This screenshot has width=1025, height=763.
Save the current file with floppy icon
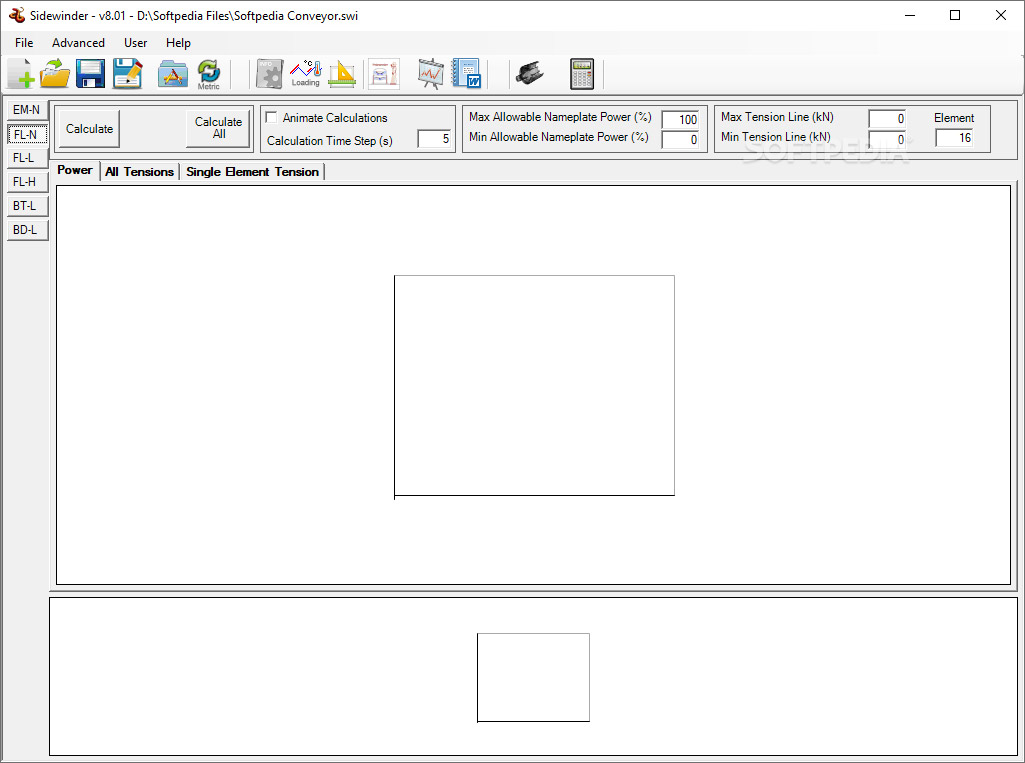(90, 73)
